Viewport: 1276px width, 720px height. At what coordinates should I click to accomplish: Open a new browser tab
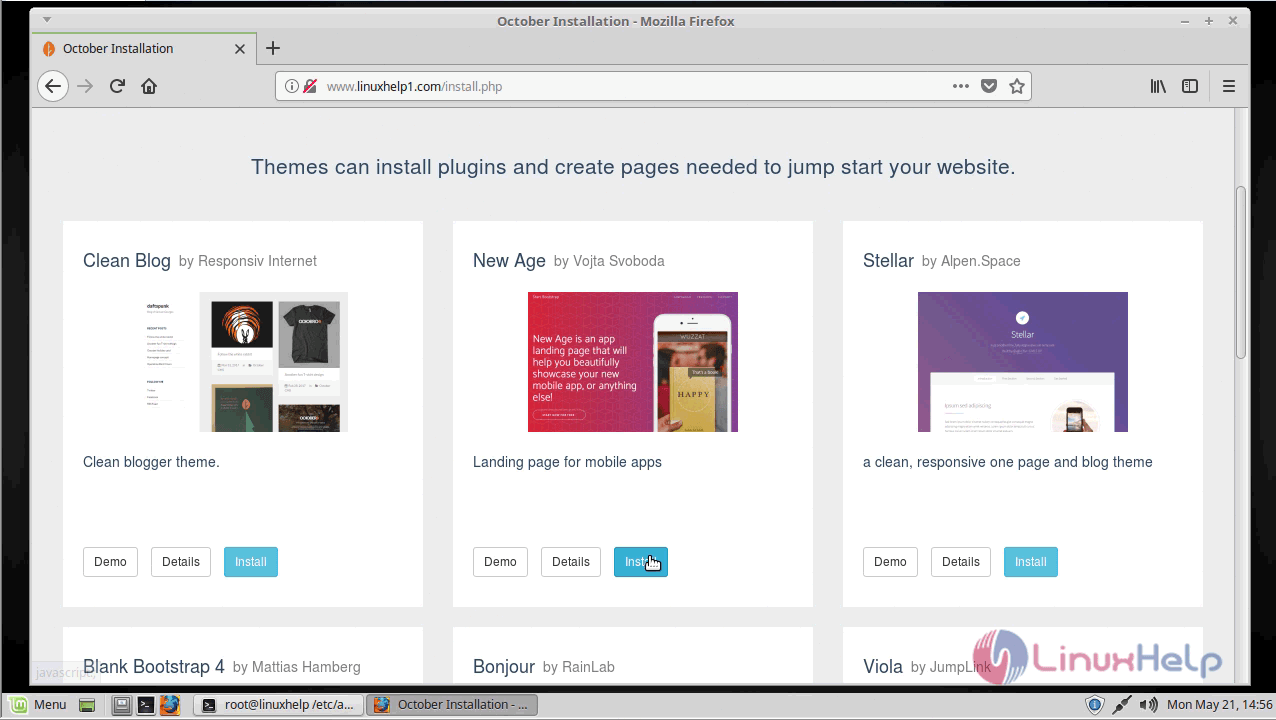click(273, 48)
